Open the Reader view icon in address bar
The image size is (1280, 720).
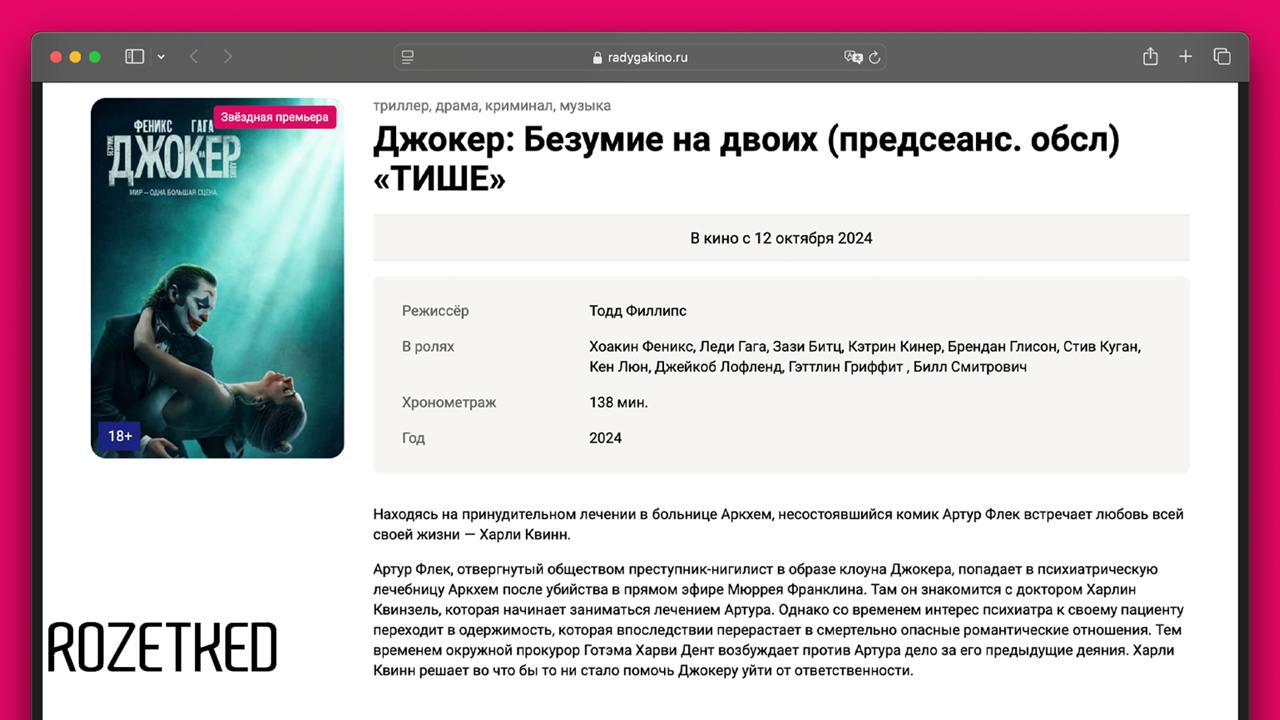tap(407, 57)
